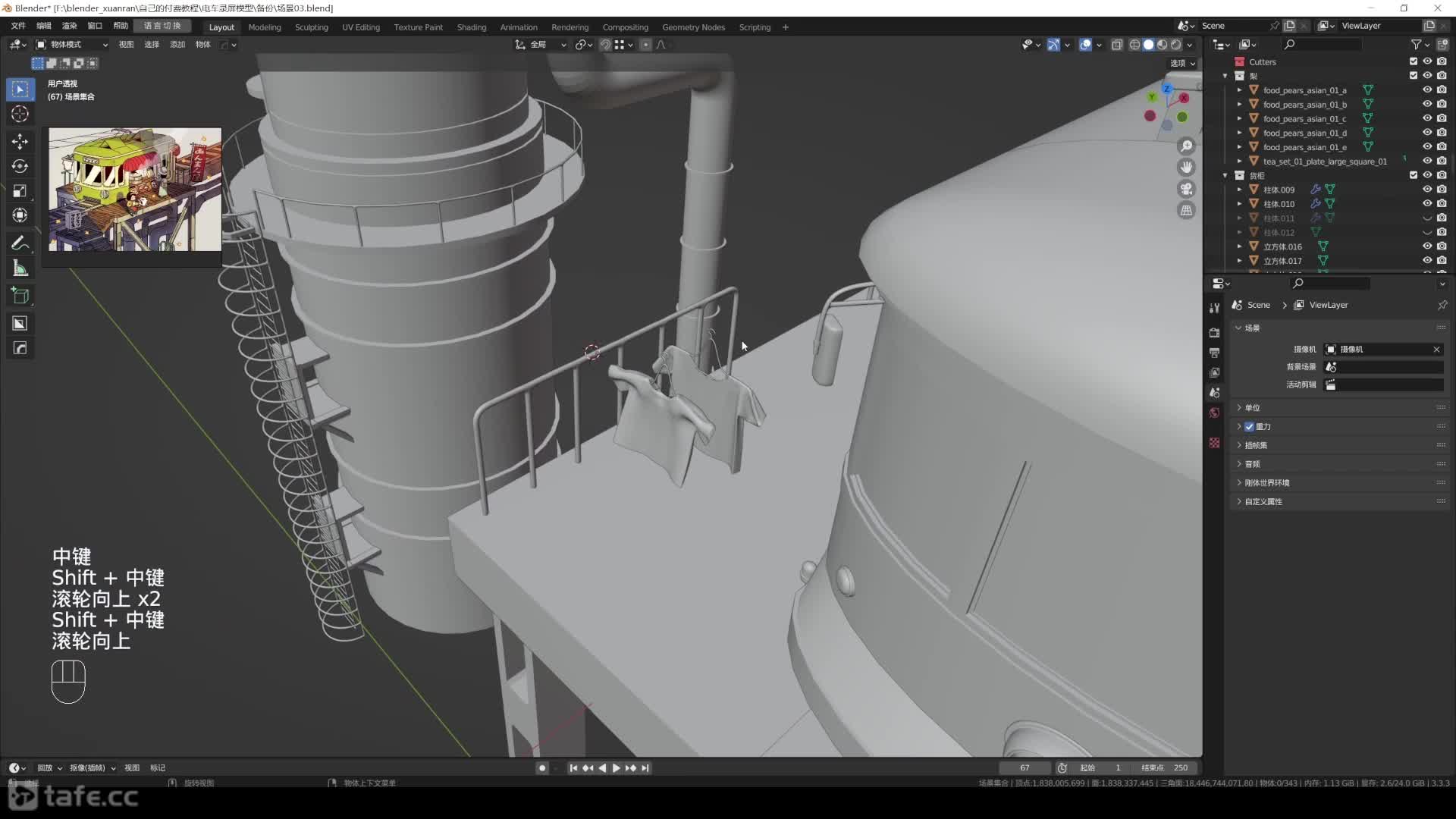
Task: Open the Output properties tab
Action: (x=1215, y=353)
